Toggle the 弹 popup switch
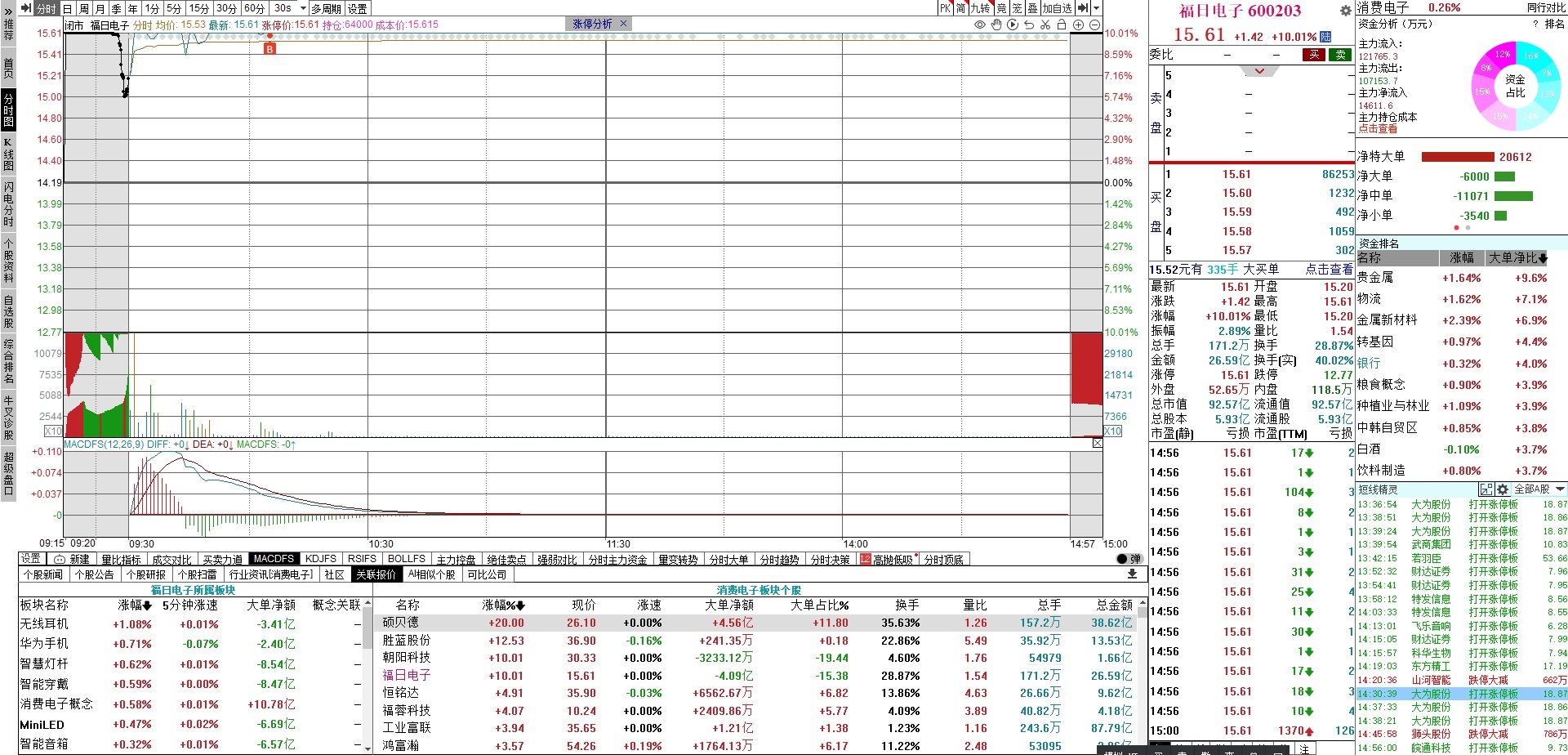 [x=1129, y=559]
